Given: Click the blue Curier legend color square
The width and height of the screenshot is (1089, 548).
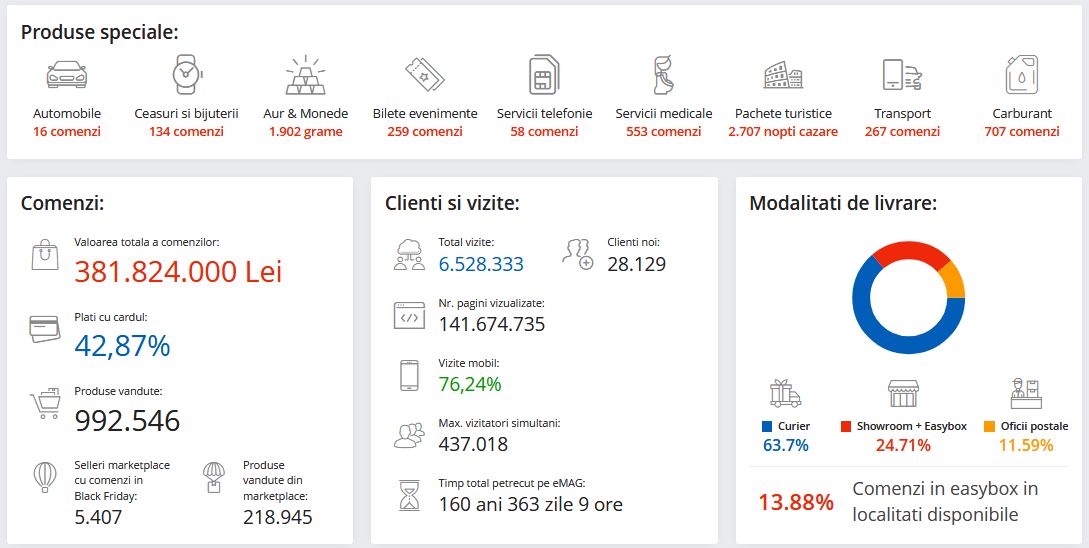Looking at the screenshot, I should [767, 426].
